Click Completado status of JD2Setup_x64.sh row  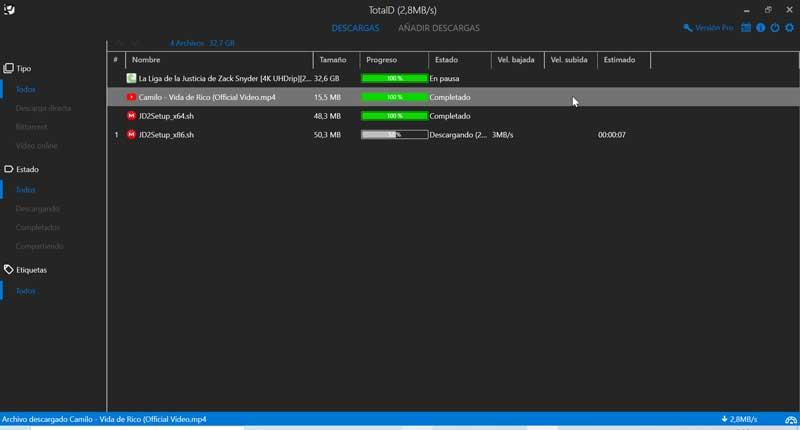[450, 116]
